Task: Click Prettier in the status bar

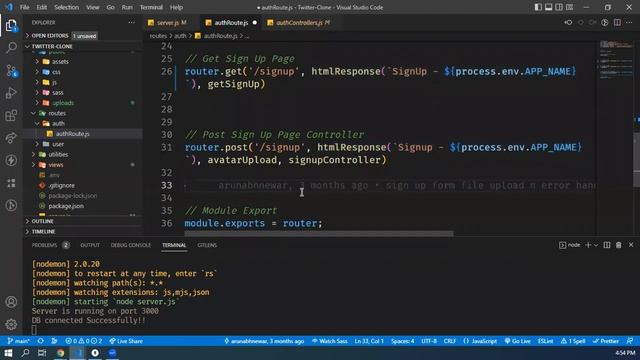Action: coord(606,341)
